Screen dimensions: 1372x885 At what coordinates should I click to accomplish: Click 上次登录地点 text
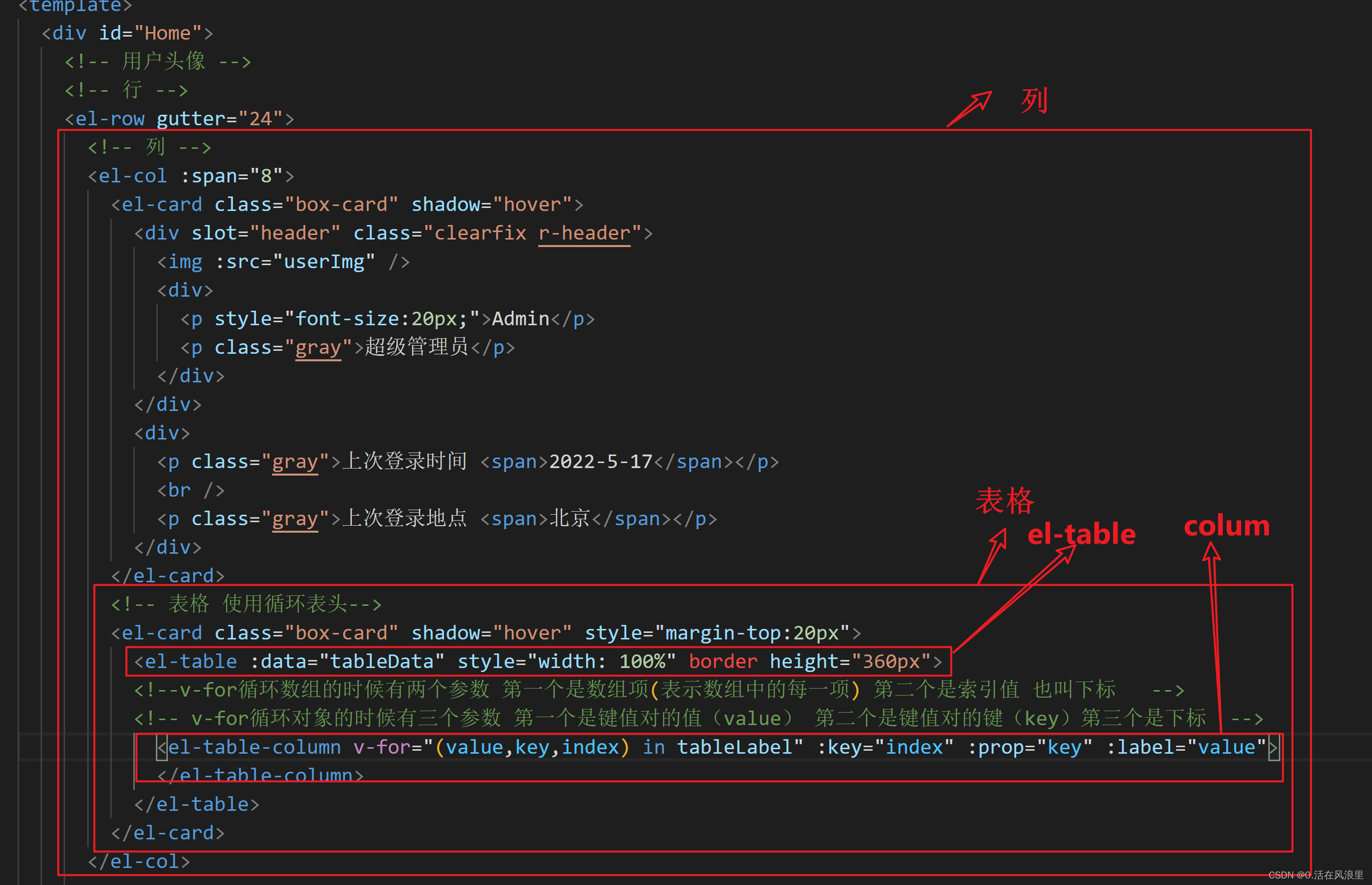(404, 518)
